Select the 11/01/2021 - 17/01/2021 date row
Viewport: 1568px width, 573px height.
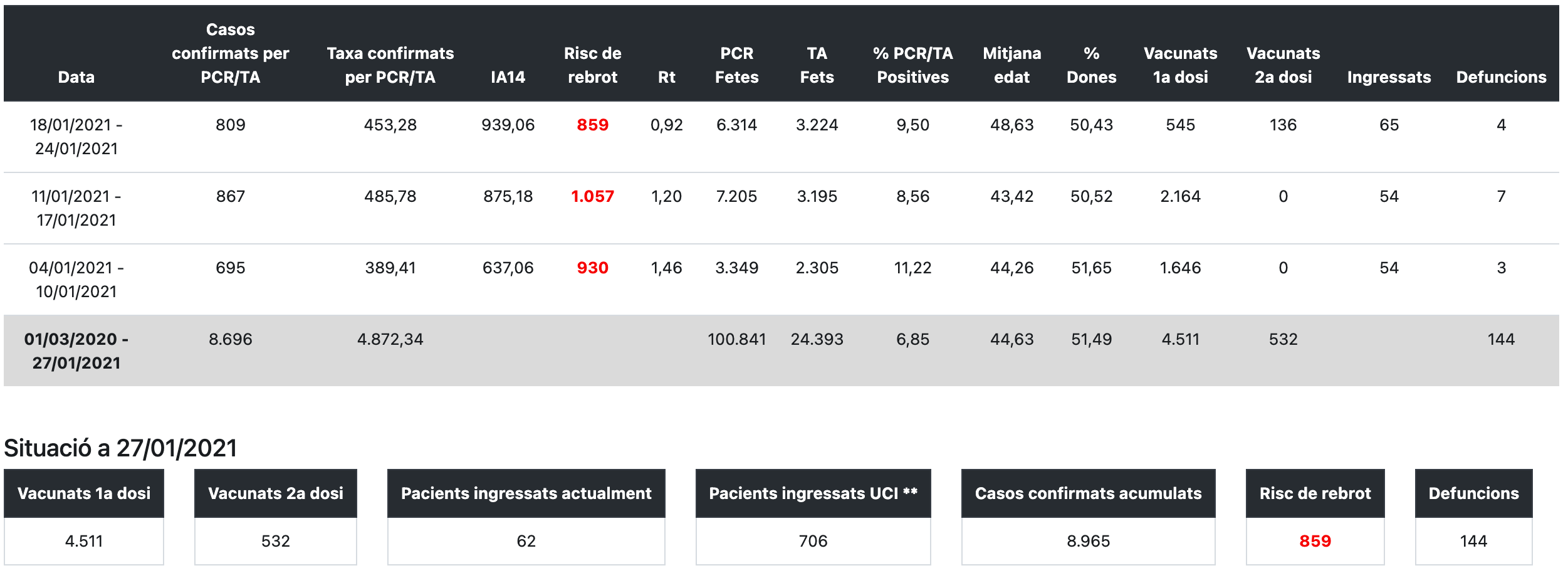pyautogui.click(x=76, y=208)
